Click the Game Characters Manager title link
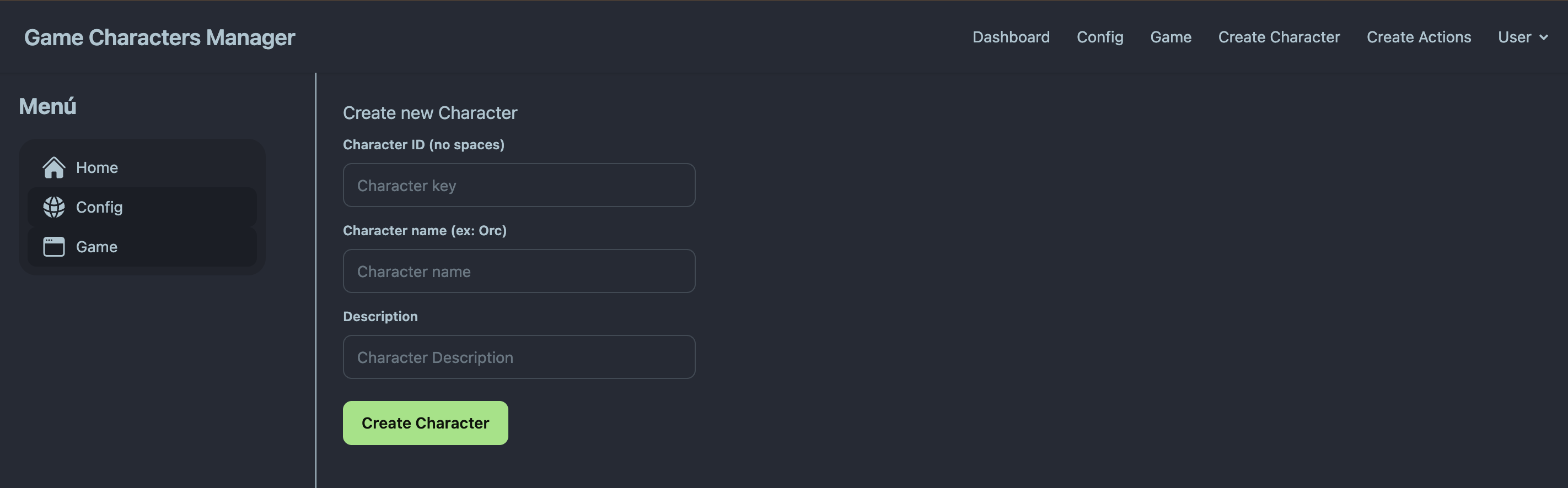Image resolution: width=1568 pixels, height=488 pixels. tap(159, 37)
